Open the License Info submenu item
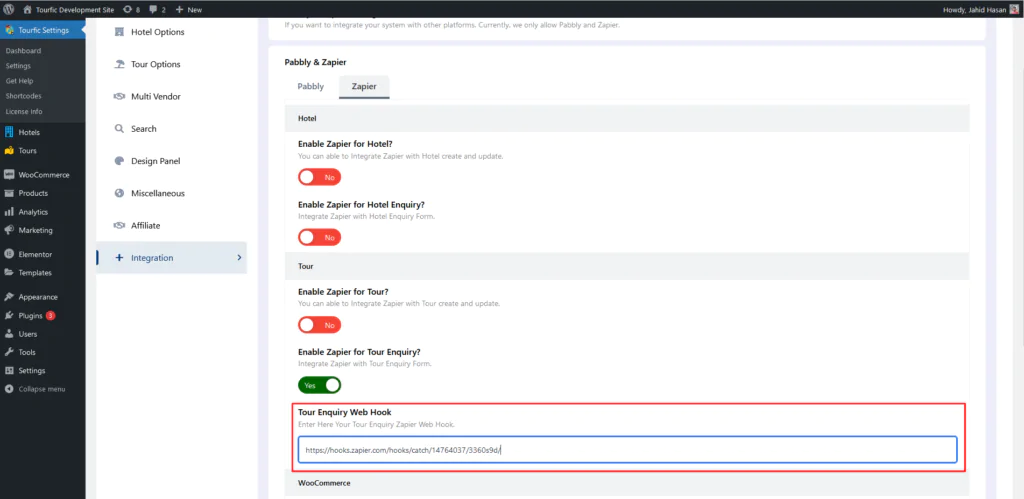 click(x=24, y=111)
